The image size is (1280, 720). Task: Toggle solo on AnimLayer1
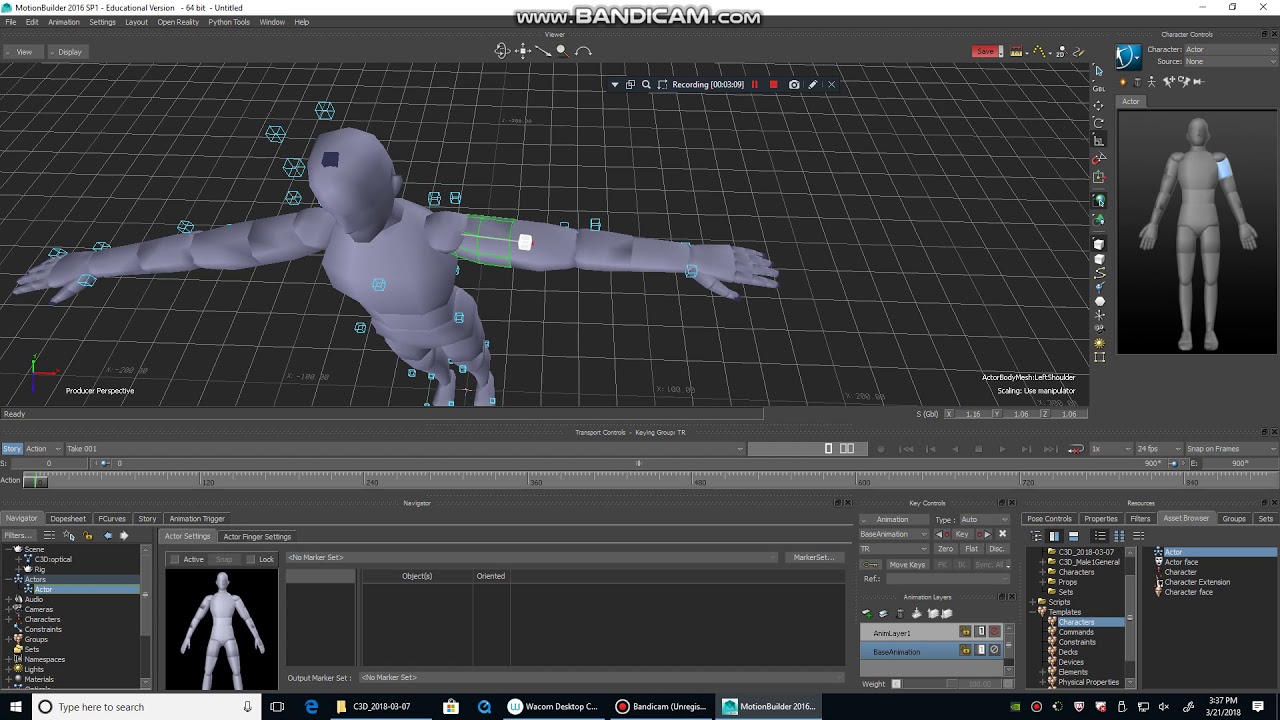(x=981, y=632)
